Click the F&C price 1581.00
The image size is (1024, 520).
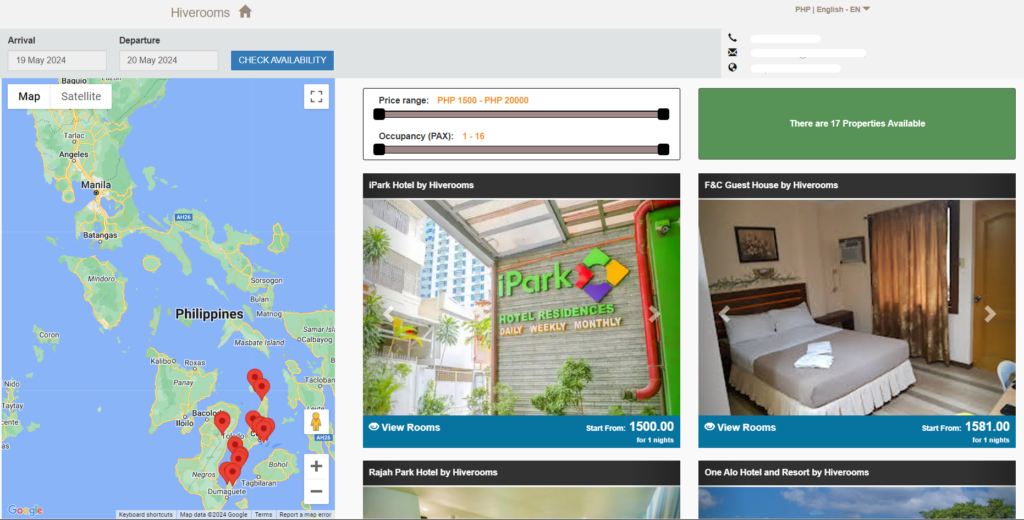tap(987, 427)
